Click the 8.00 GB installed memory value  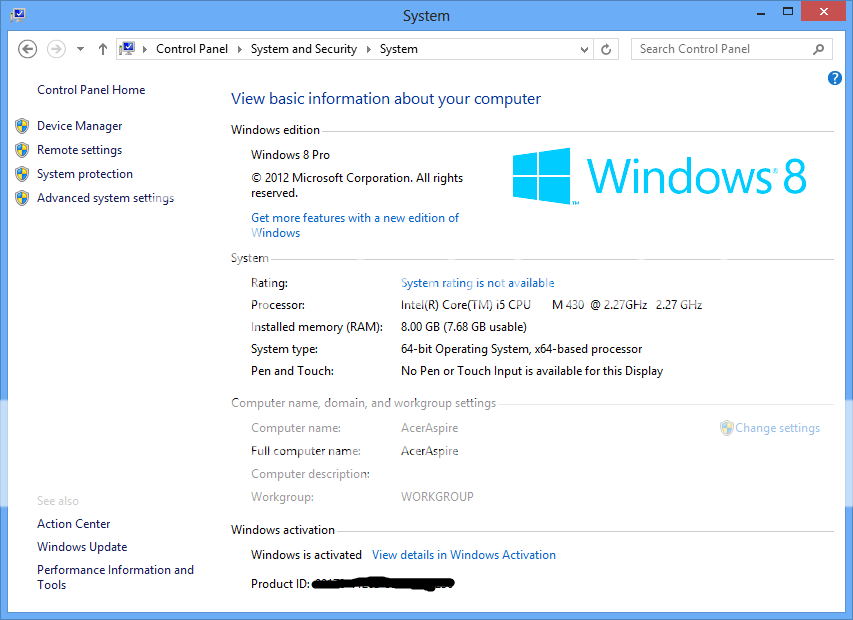(463, 327)
